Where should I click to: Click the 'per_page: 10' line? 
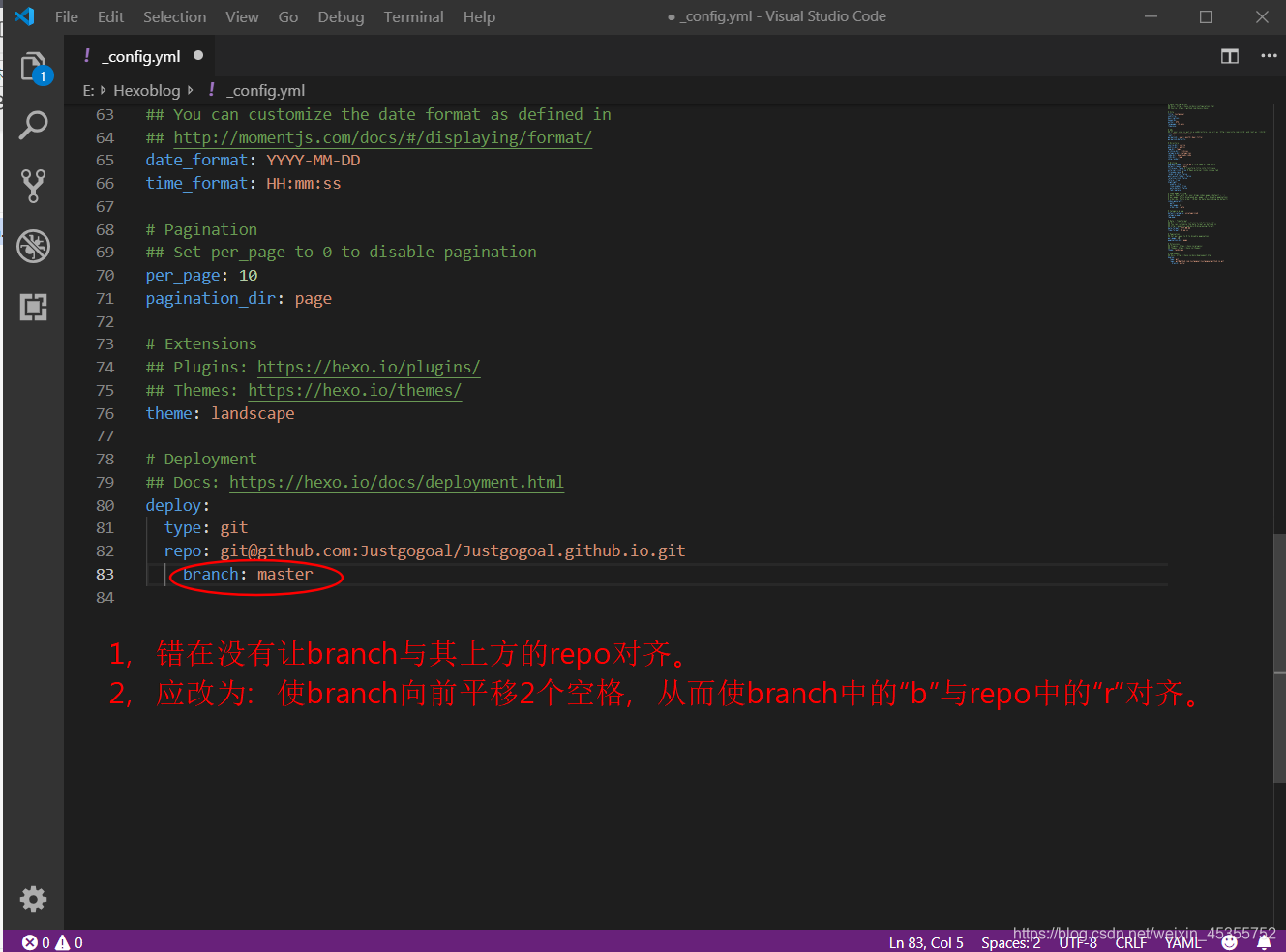tap(201, 275)
